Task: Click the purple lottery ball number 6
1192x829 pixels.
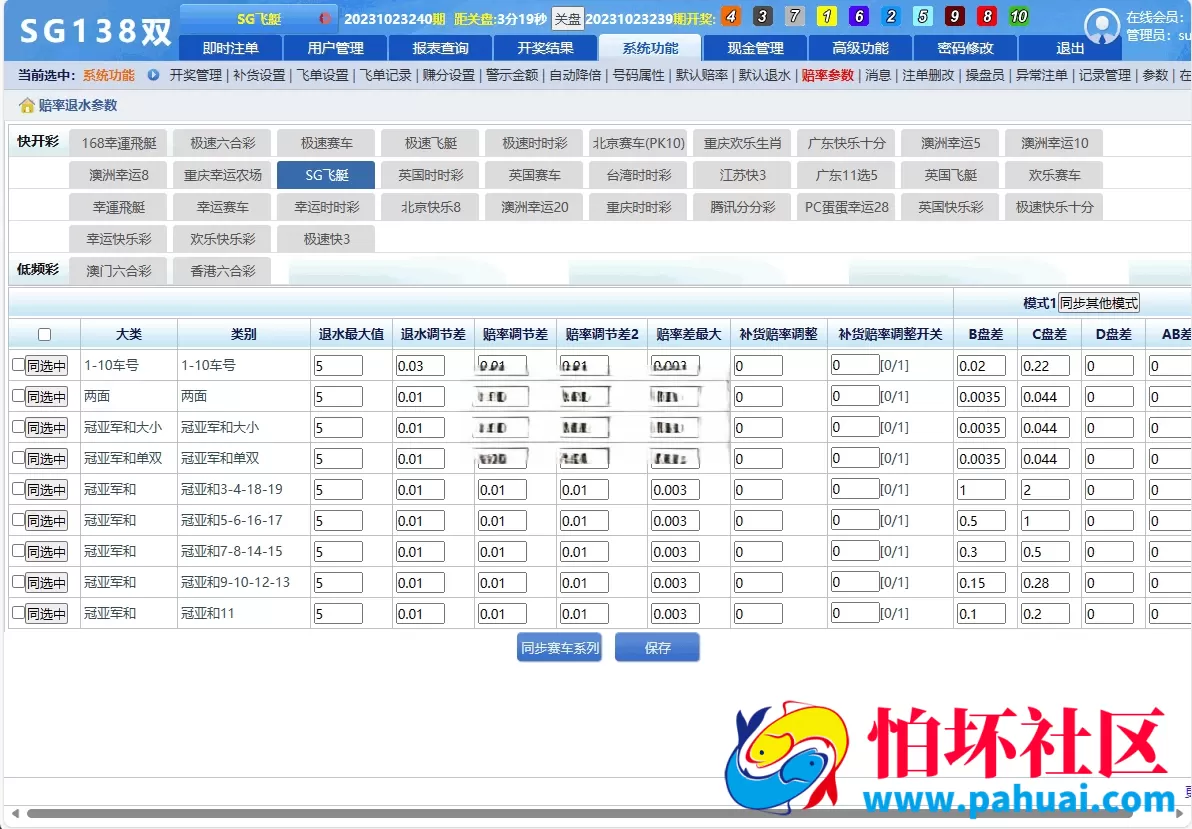Action: coord(859,16)
